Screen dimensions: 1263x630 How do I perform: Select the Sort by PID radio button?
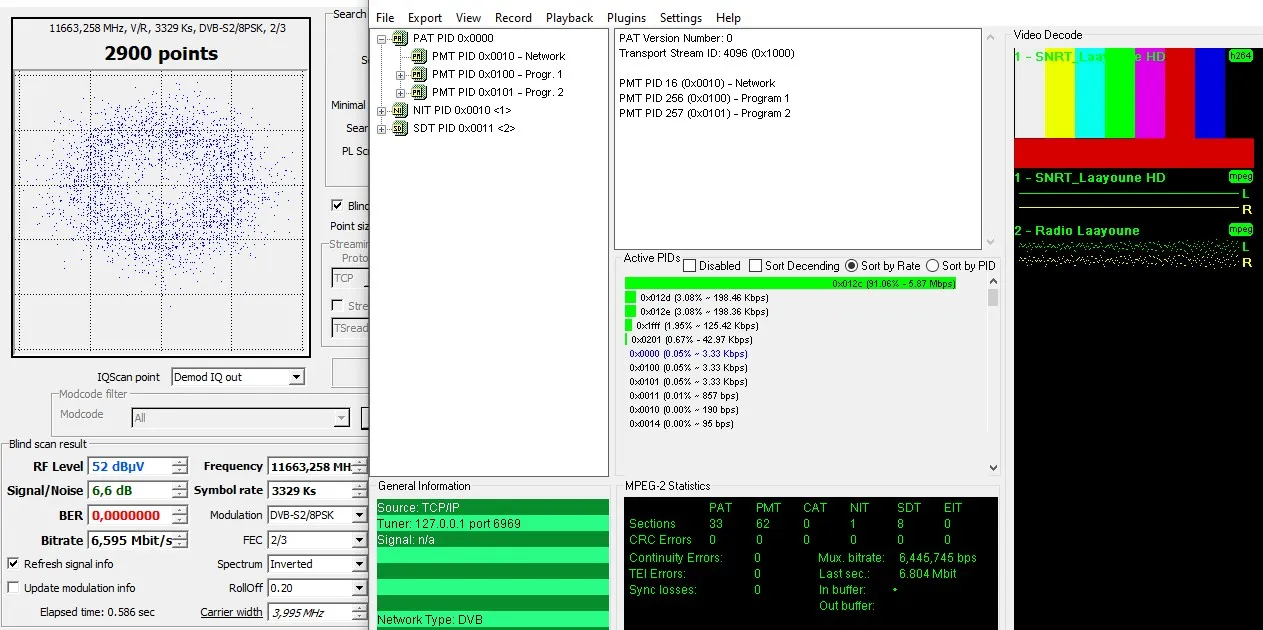(932, 266)
